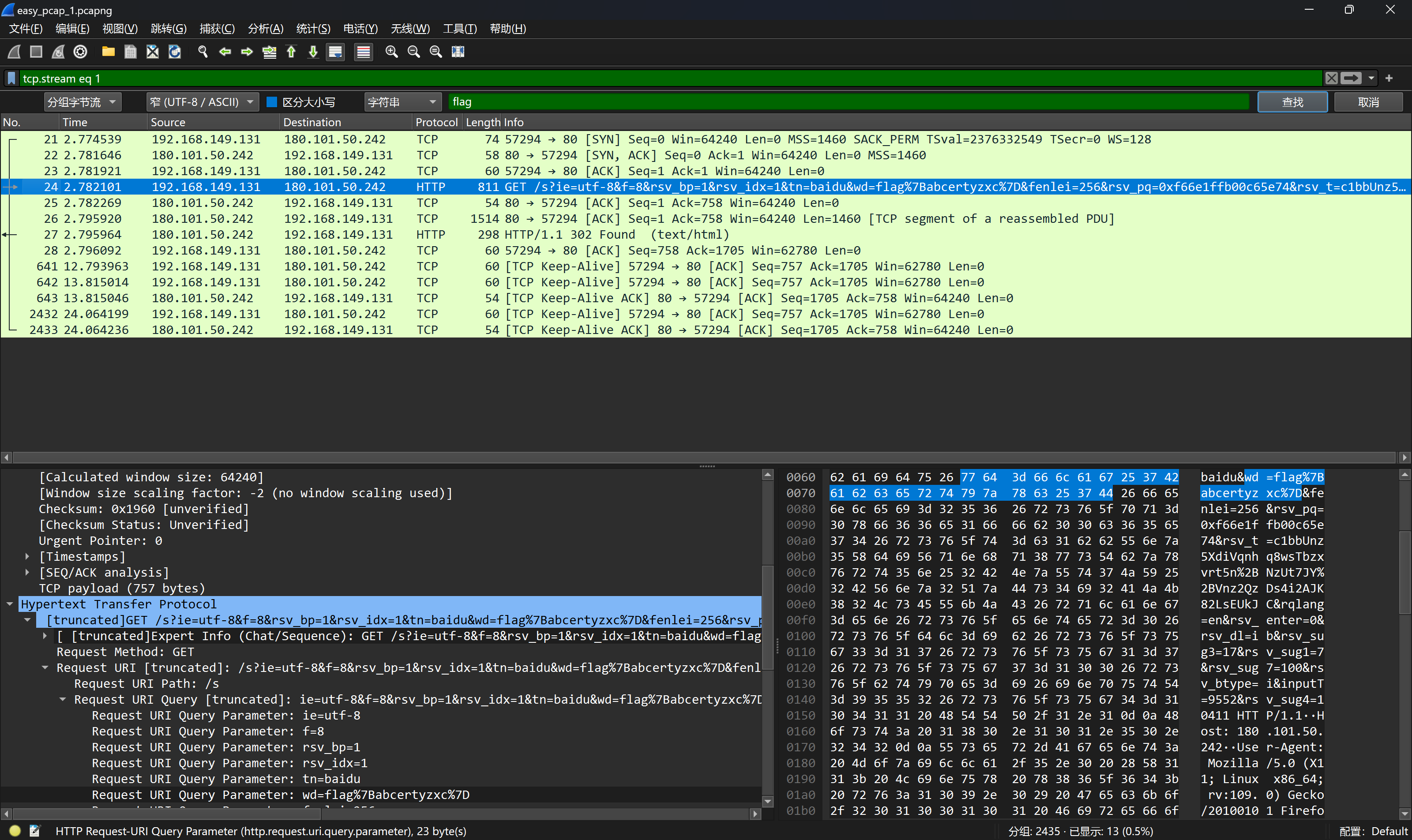The image size is (1412, 840).
Task: Jump to first packet up arrow
Action: click(291, 52)
